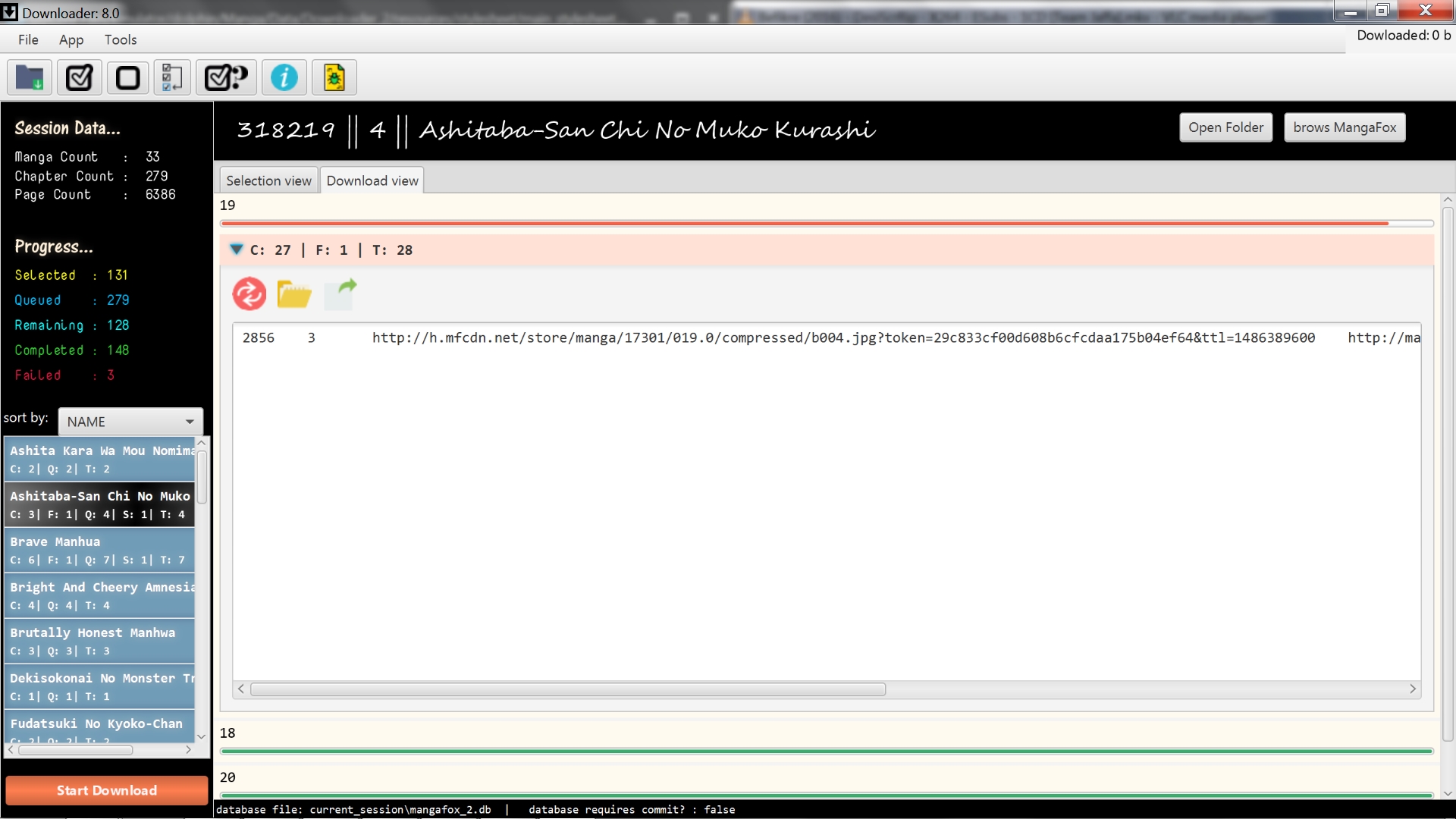
Task: Click the failed page URL row 2856
Action: (827, 337)
